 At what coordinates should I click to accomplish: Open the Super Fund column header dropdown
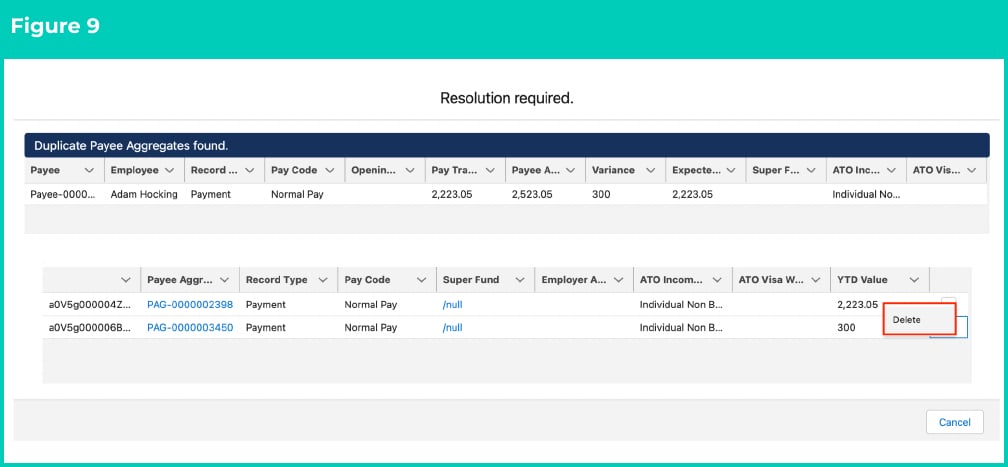[x=519, y=280]
